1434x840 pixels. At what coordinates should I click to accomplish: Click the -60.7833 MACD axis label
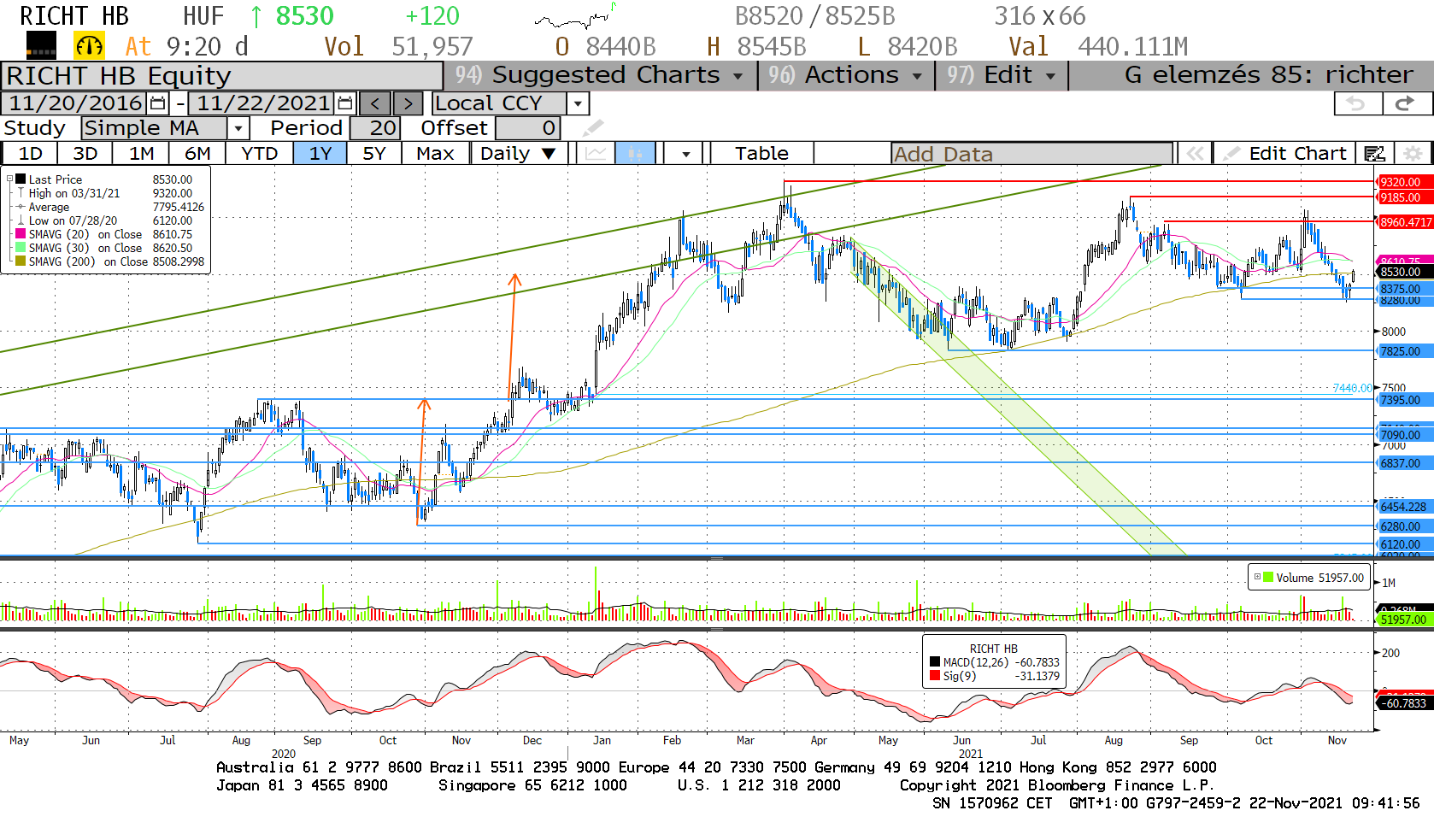1403,703
